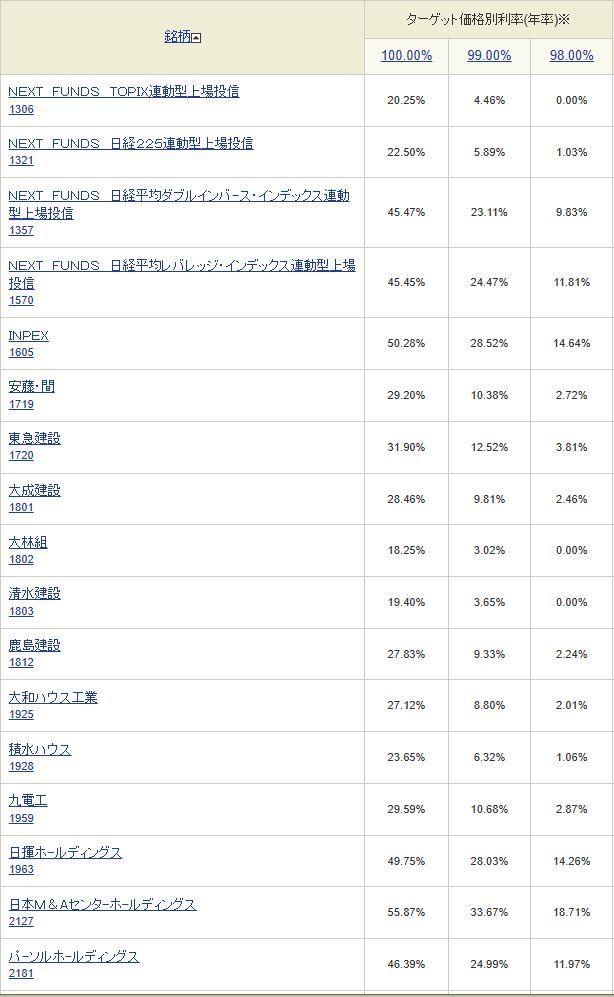View 清水建設 stock page
Image resolution: width=614 pixels, height=997 pixels.
[35, 593]
